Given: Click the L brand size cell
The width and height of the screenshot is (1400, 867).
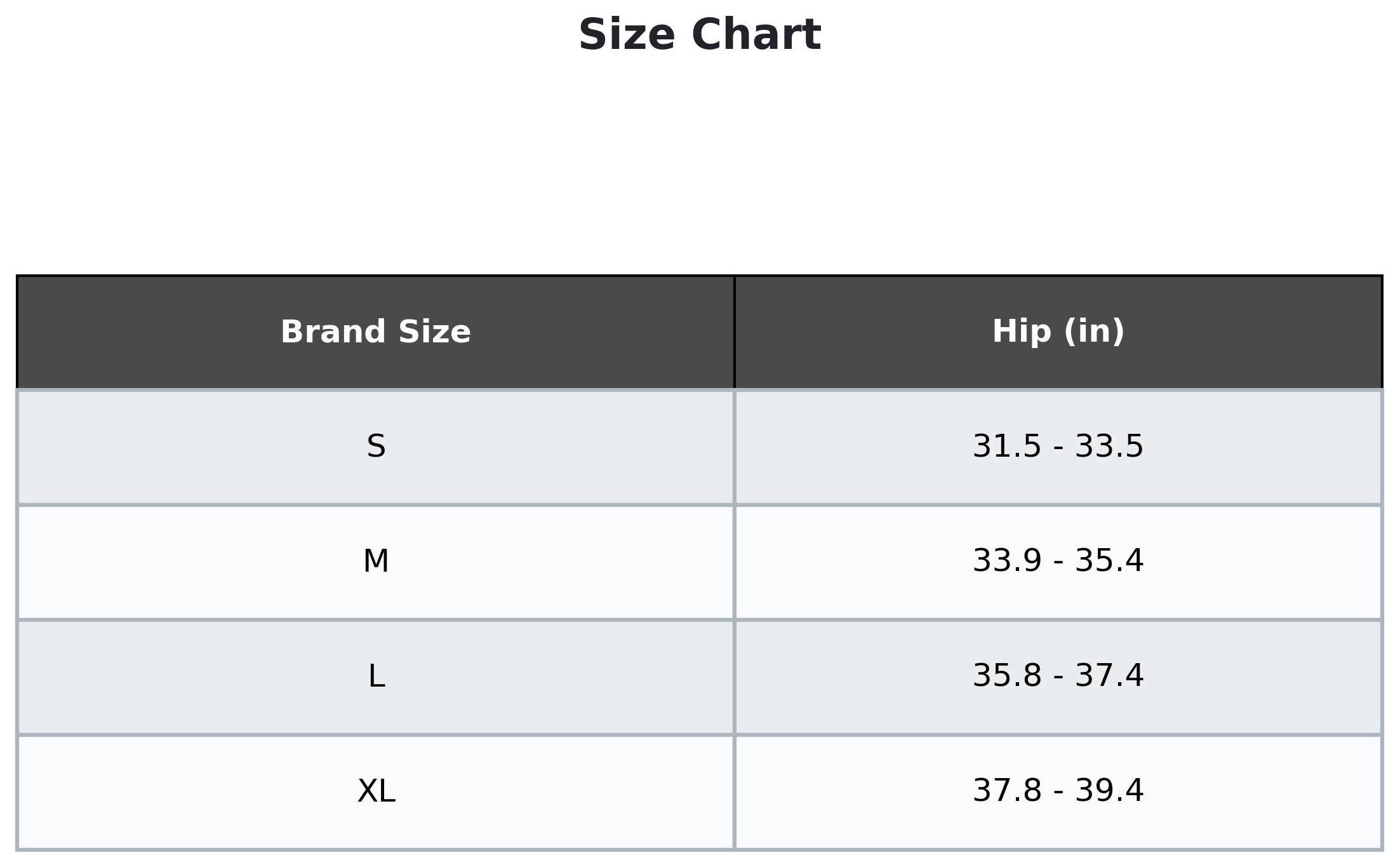Looking at the screenshot, I should [376, 676].
